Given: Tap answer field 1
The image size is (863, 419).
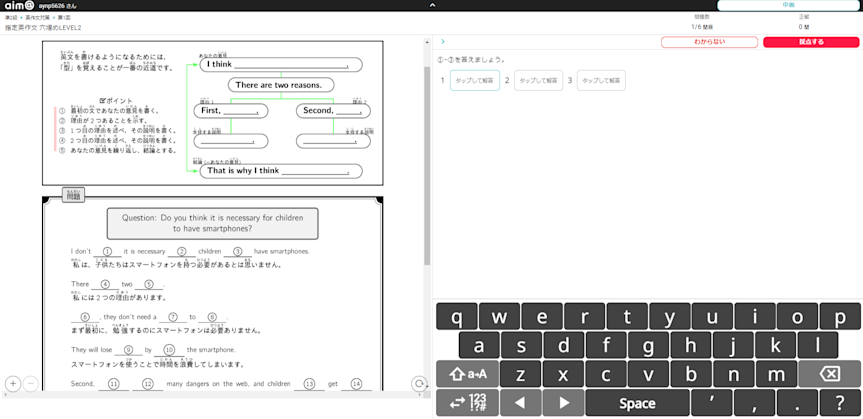Looking at the screenshot, I should (x=474, y=80).
